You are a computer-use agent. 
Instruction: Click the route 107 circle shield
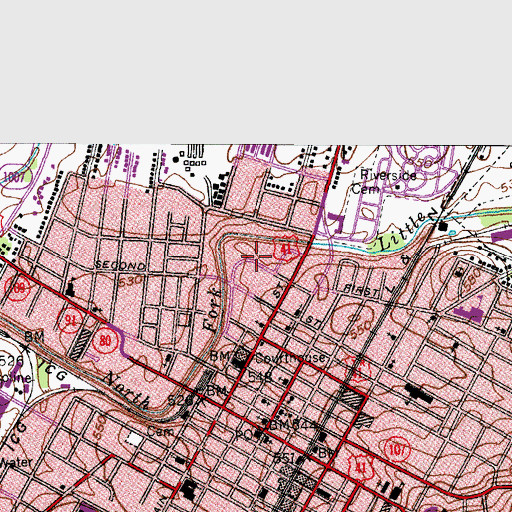tap(397, 450)
